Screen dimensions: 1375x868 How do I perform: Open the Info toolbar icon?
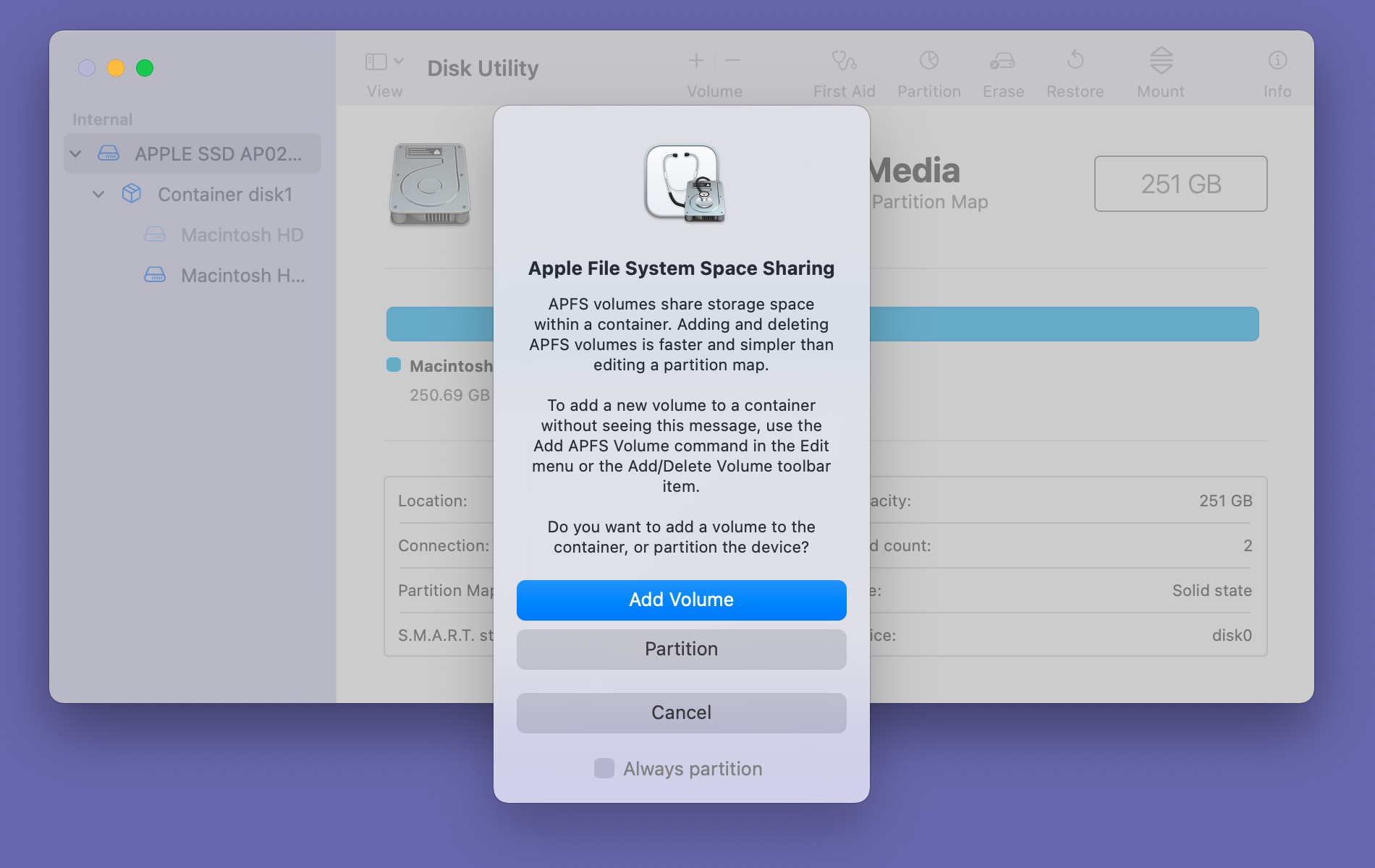[1277, 60]
